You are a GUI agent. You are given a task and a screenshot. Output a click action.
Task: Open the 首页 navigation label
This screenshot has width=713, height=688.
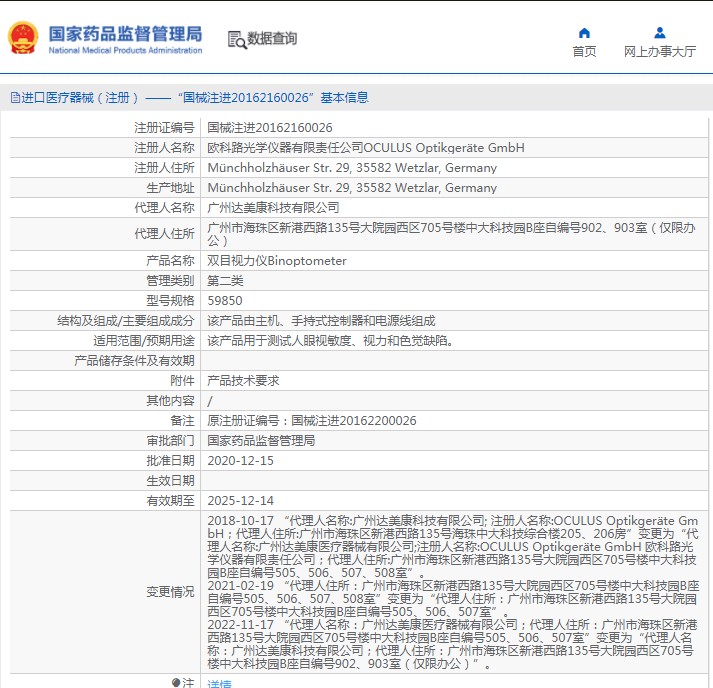tap(584, 51)
